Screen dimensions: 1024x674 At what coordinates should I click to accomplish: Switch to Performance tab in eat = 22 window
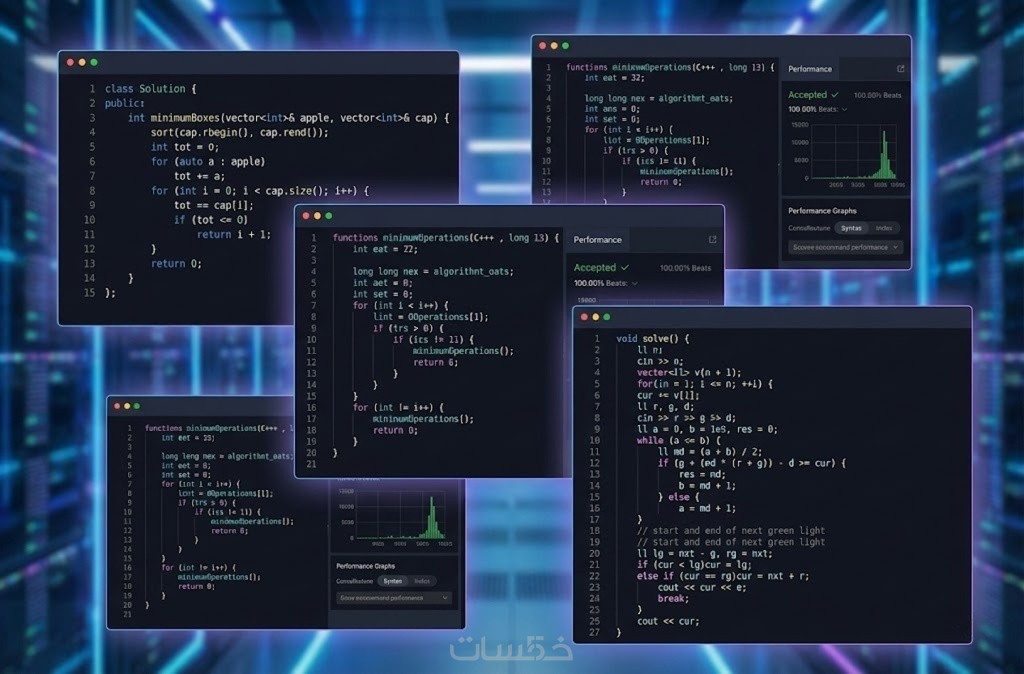point(598,240)
